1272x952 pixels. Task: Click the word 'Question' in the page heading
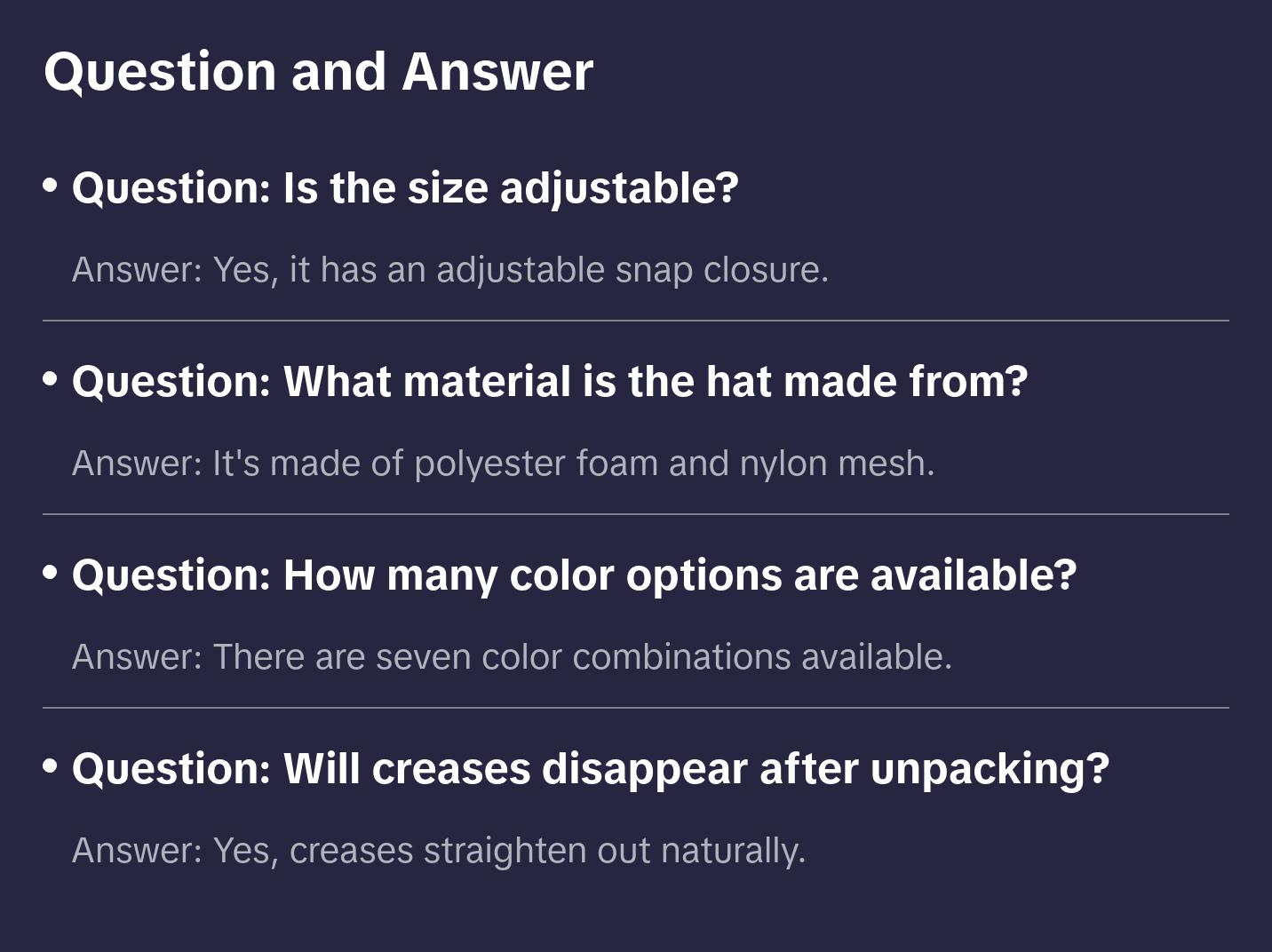[160, 72]
